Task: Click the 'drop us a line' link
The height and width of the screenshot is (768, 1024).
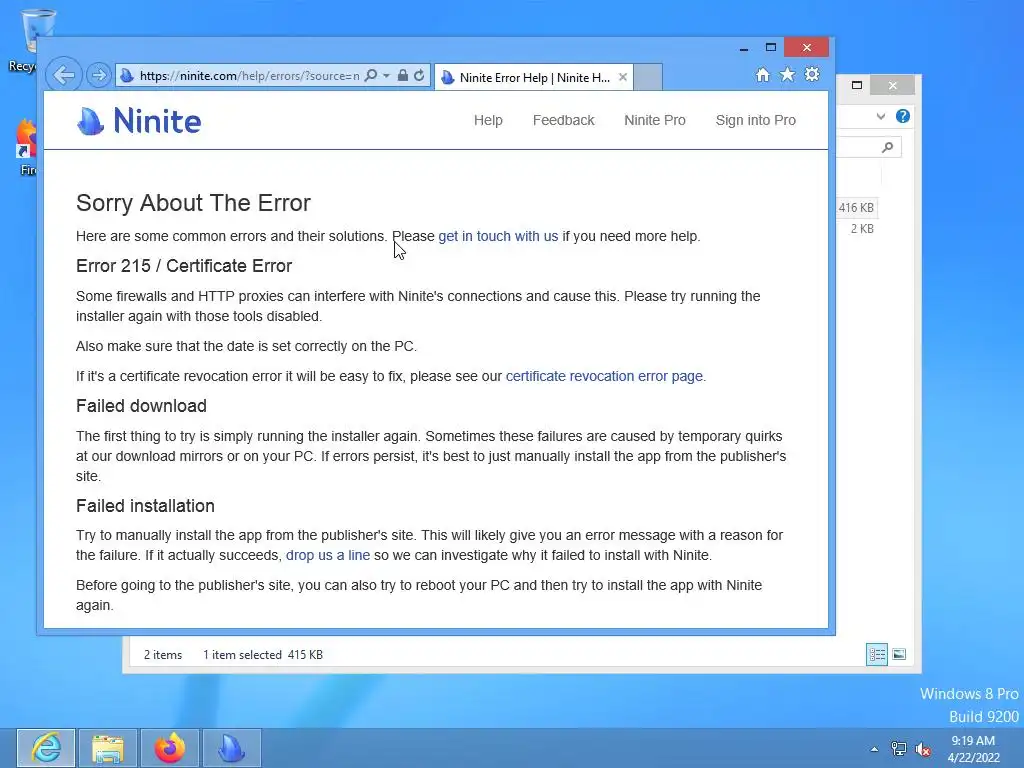Action: [328, 555]
